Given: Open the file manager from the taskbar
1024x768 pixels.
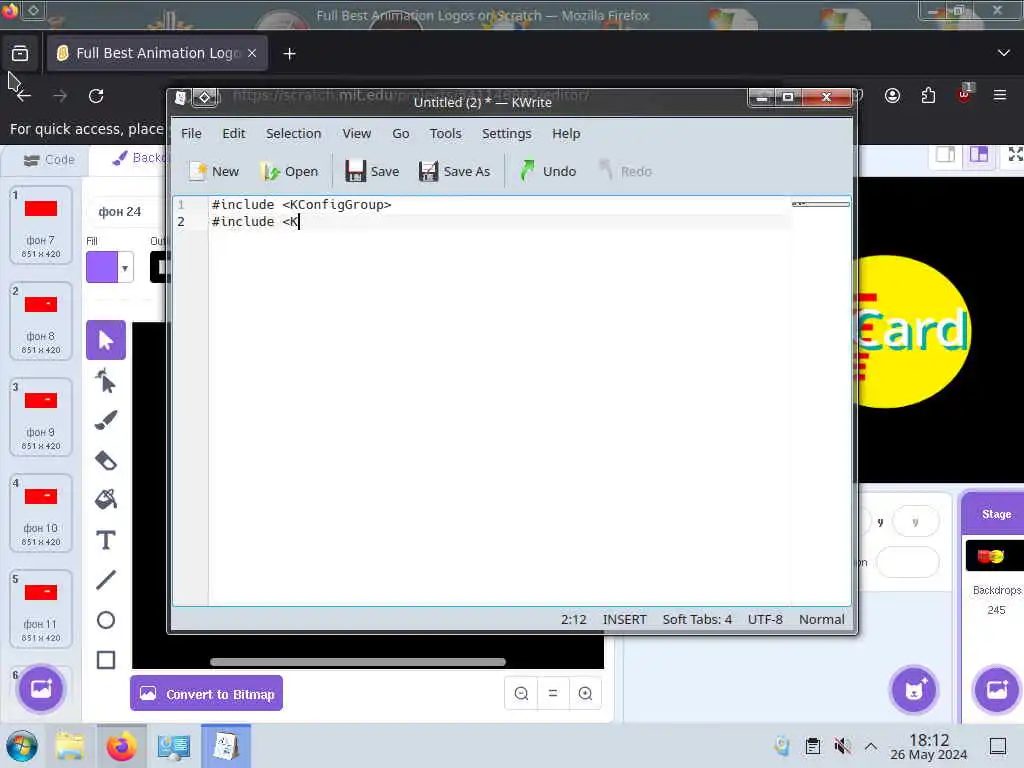Looking at the screenshot, I should pos(70,746).
